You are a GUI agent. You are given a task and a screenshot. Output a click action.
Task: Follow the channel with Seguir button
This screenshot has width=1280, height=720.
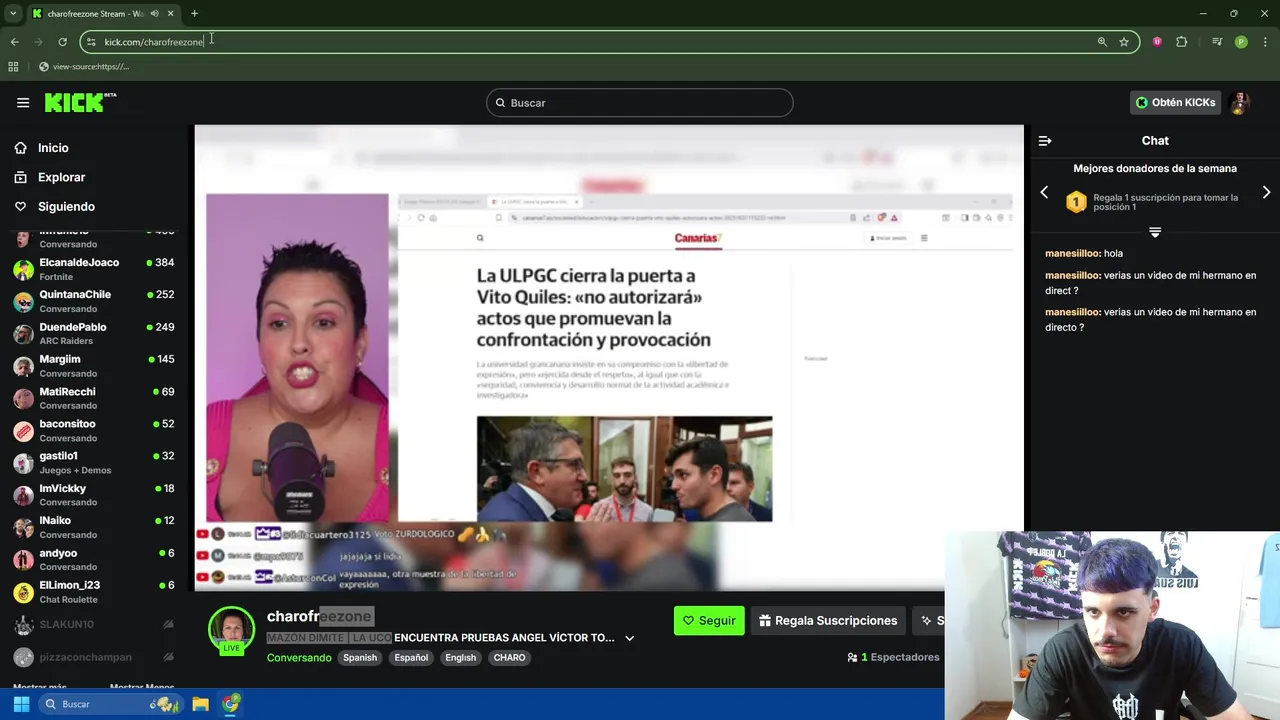[x=709, y=621]
